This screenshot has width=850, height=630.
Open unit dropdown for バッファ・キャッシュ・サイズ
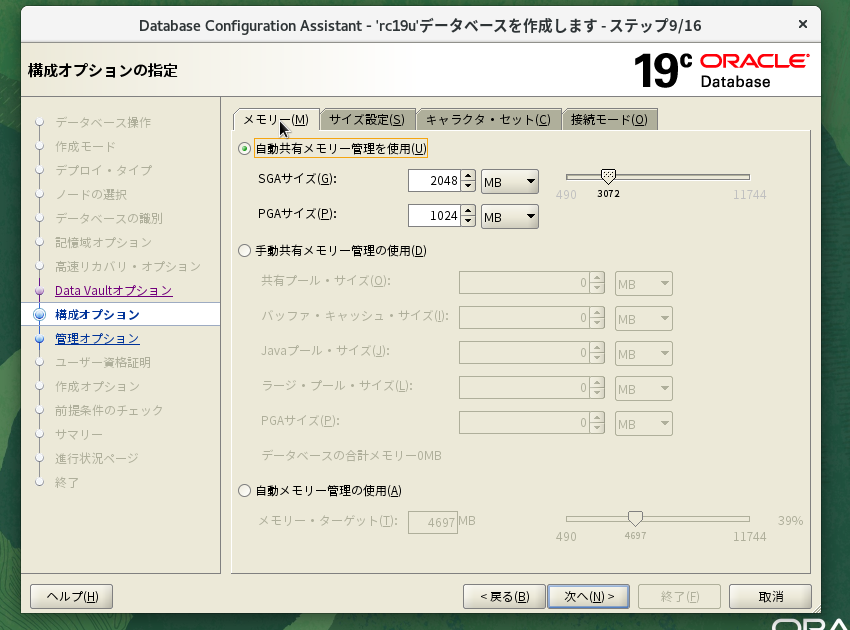pyautogui.click(x=643, y=319)
